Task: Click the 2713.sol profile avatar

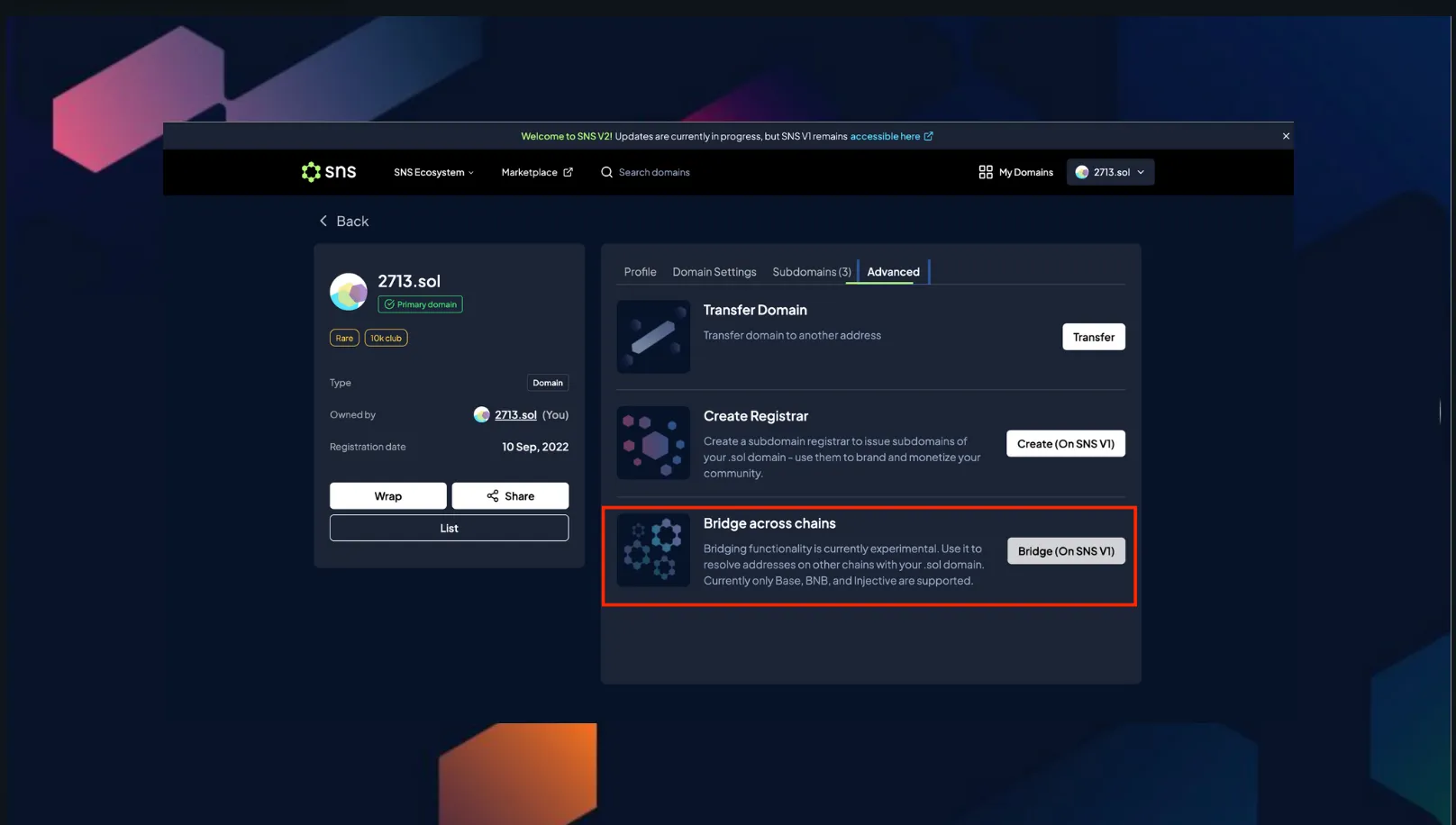Action: 349,292
